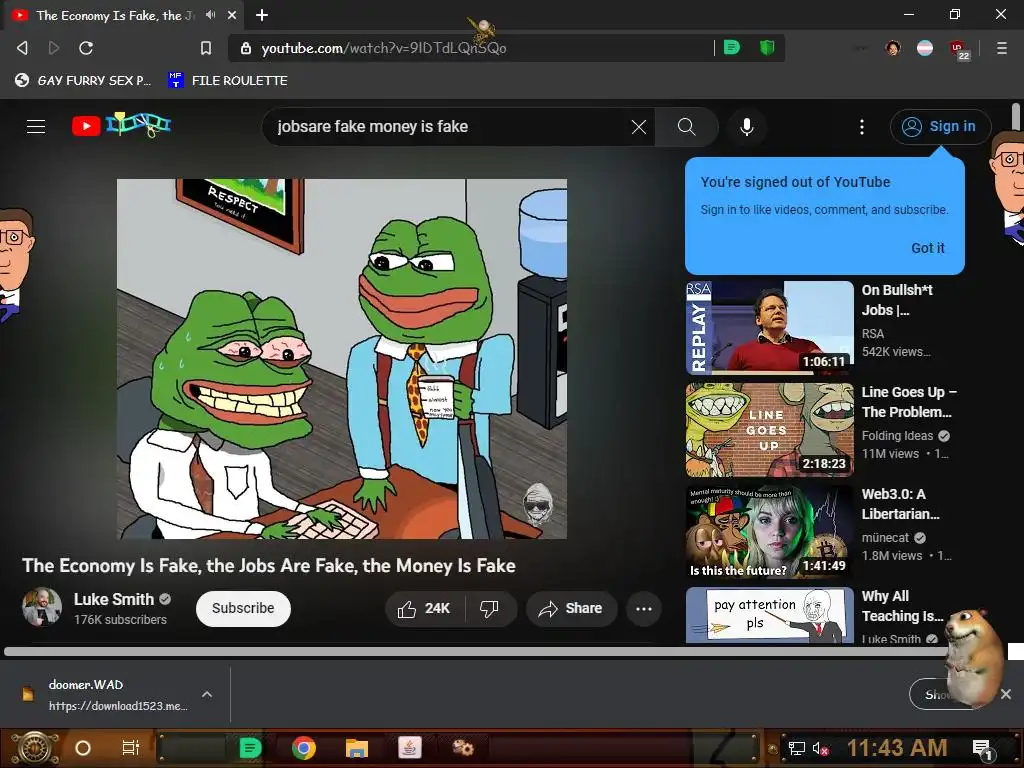Screen dimensions: 1024x768
Task: Open the Luke Smith channel name link
Action: (114, 599)
